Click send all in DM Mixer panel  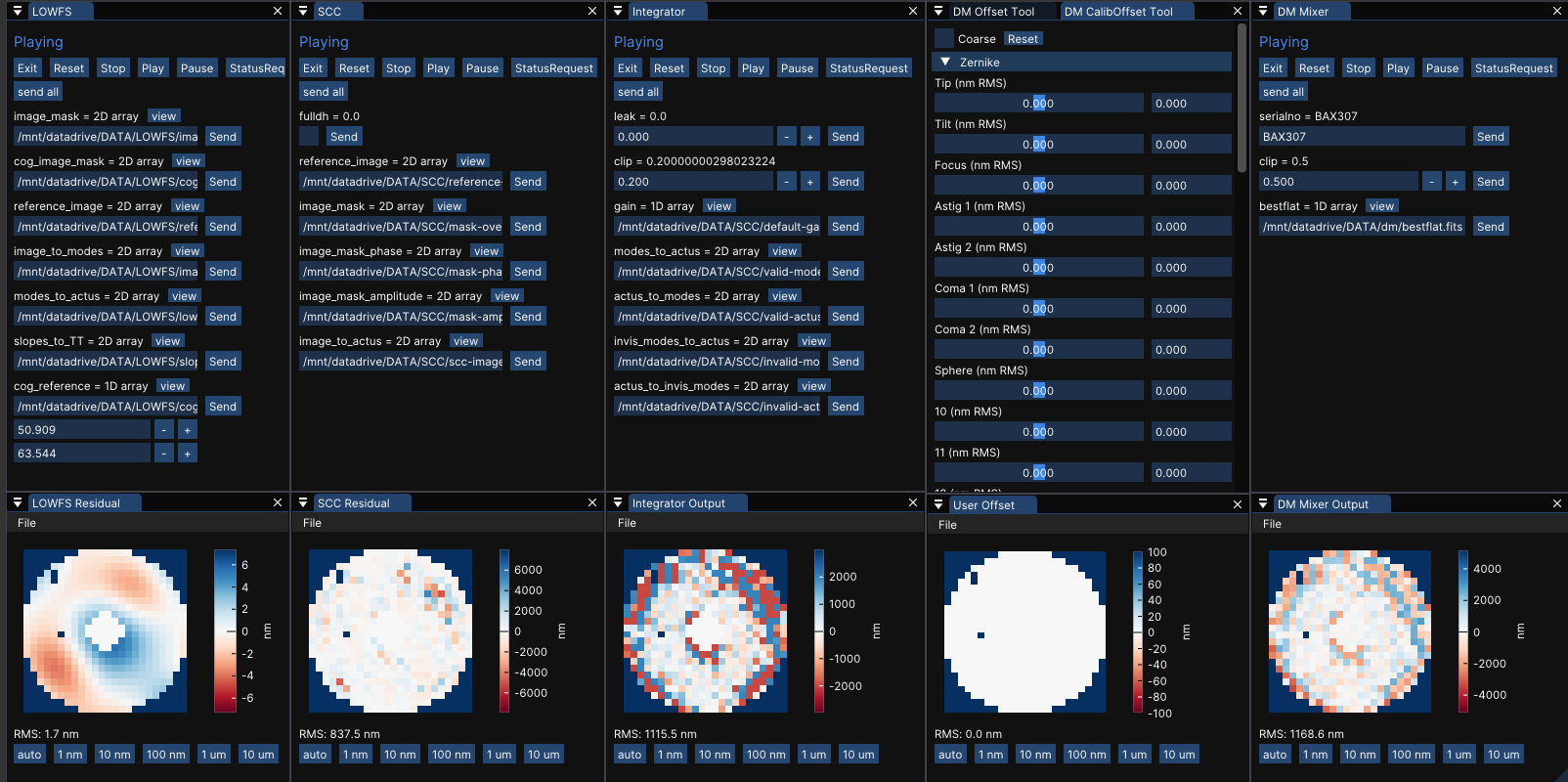click(1284, 92)
